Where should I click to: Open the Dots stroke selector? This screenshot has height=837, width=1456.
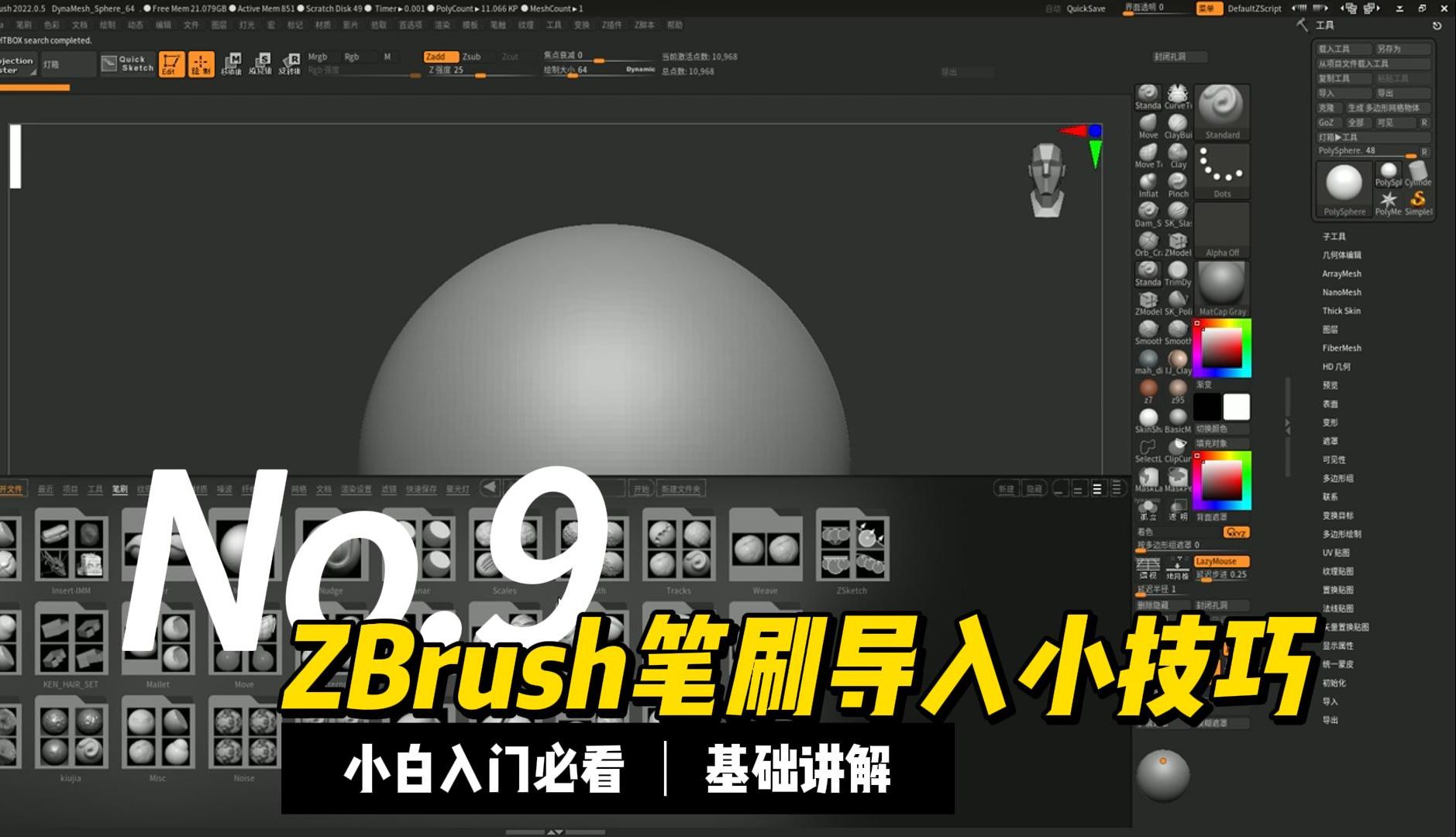tap(1222, 171)
